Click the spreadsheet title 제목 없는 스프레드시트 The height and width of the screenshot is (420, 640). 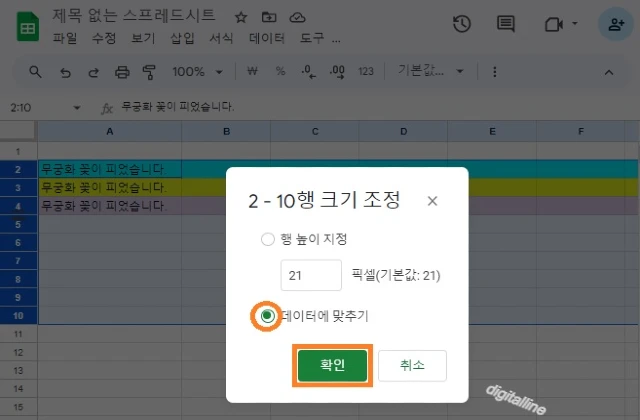tap(133, 16)
